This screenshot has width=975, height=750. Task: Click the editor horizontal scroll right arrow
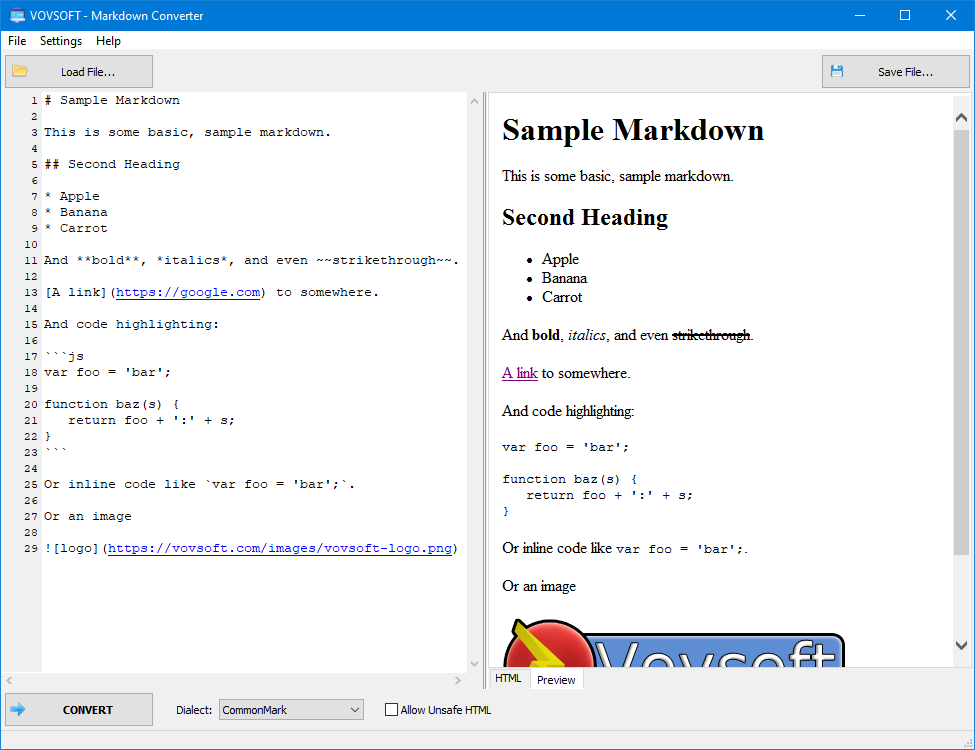pyautogui.click(x=458, y=680)
